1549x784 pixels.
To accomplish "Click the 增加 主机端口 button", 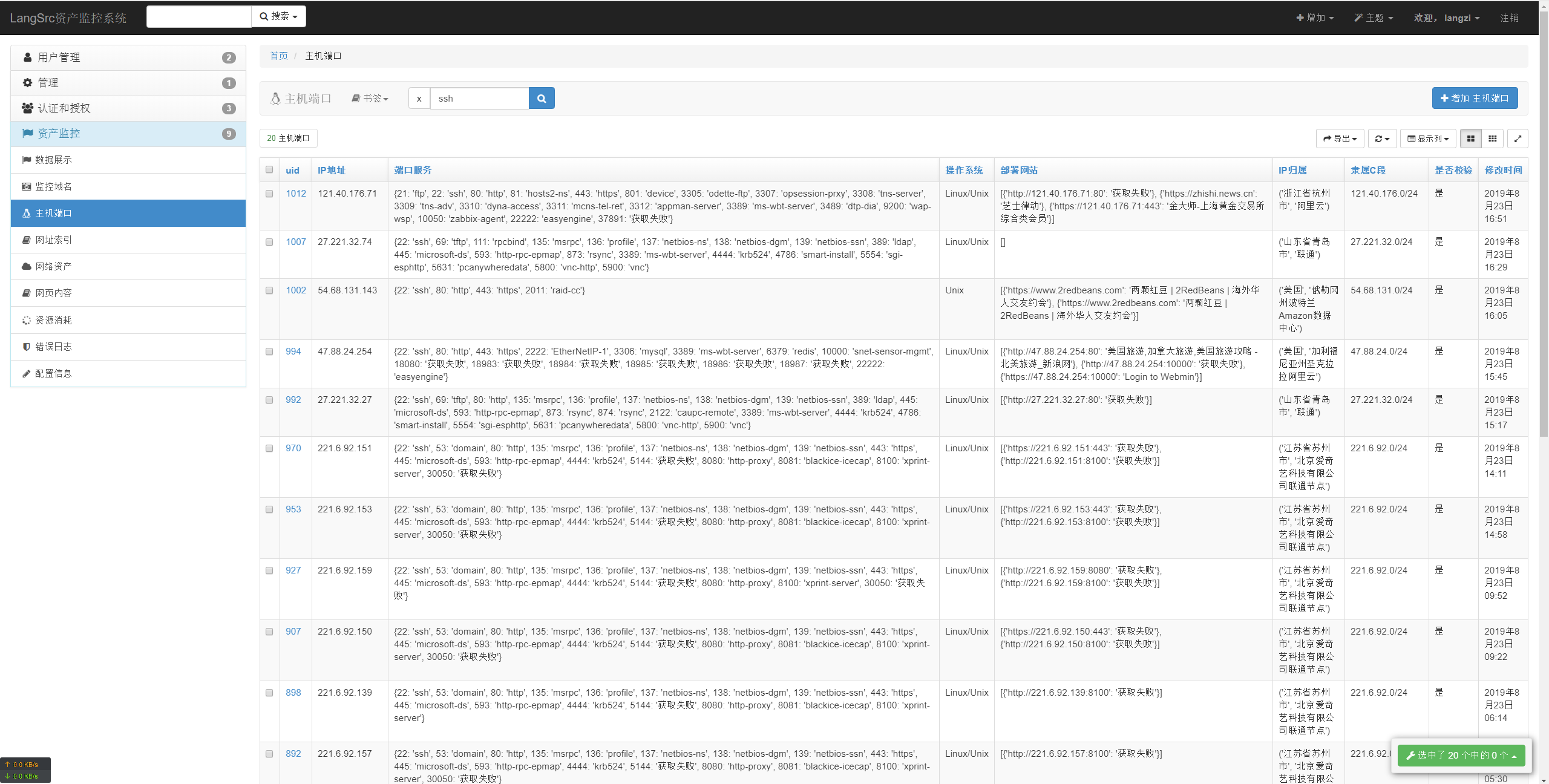I will coord(1475,99).
